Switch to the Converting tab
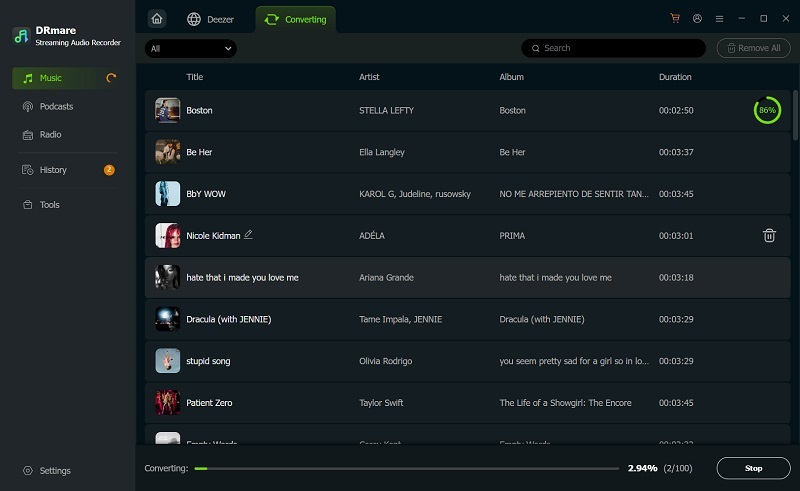The image size is (800, 491). pyautogui.click(x=295, y=19)
